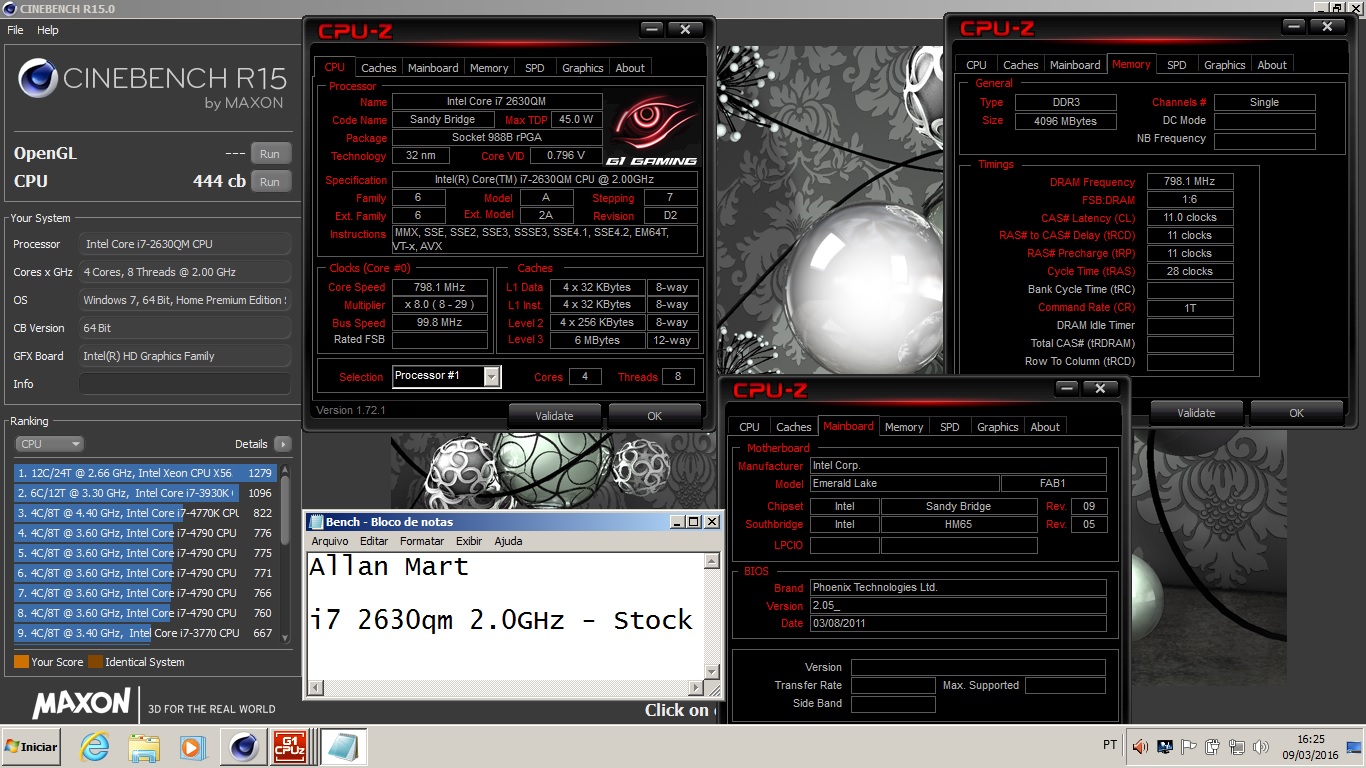Click OK in CPU-Z CPU window
1366x768 pixels.
tap(654, 416)
